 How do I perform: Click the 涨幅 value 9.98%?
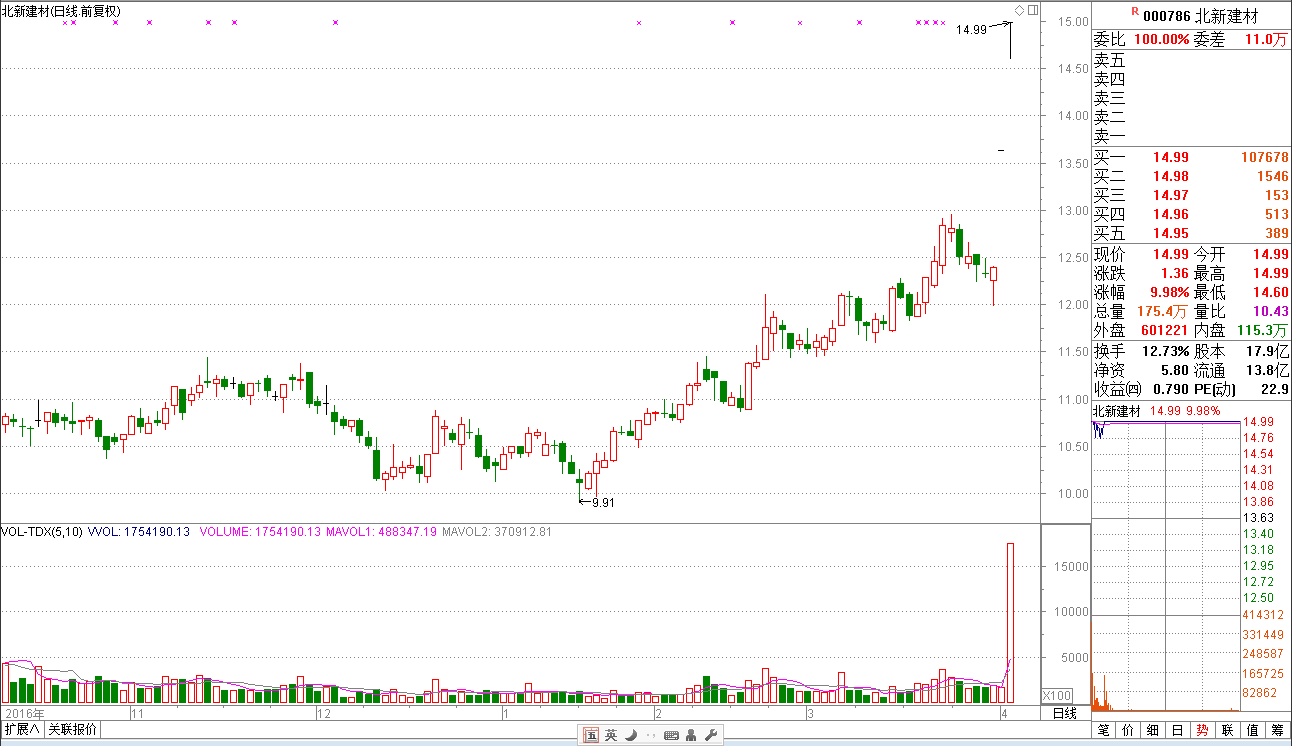pyautogui.click(x=1168, y=293)
